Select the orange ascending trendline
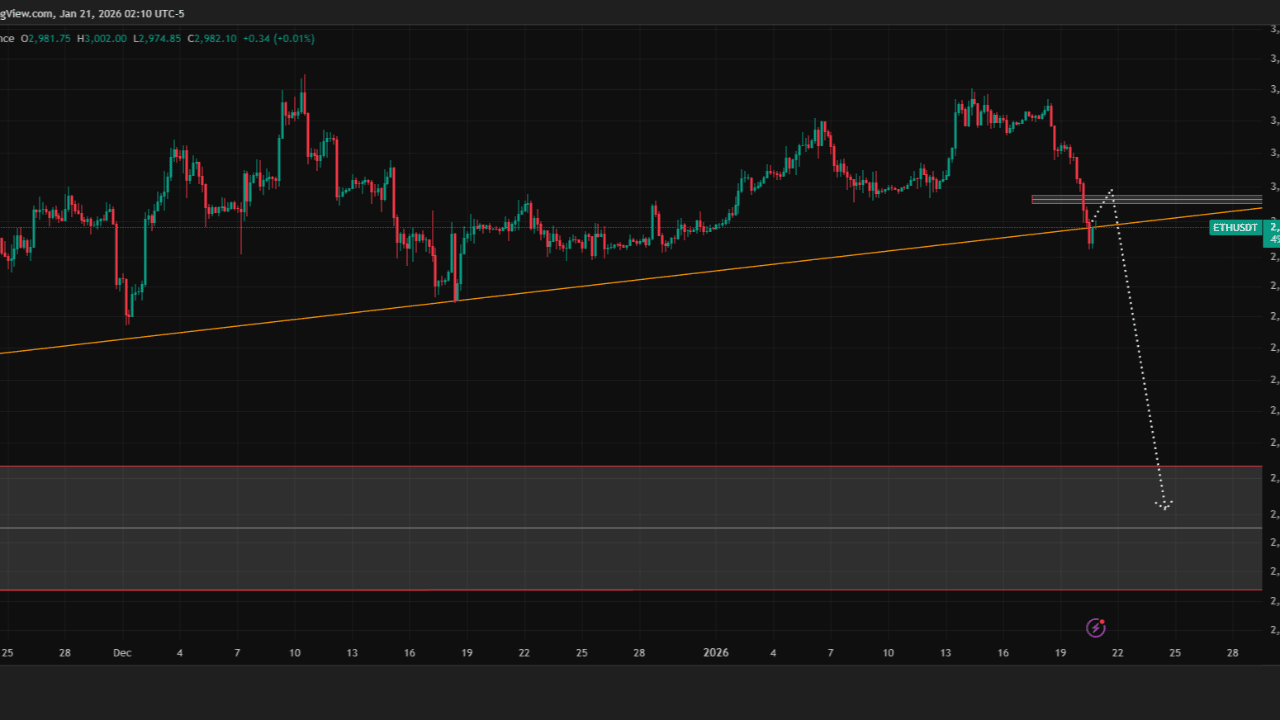Image resolution: width=1280 pixels, height=720 pixels. 630,280
